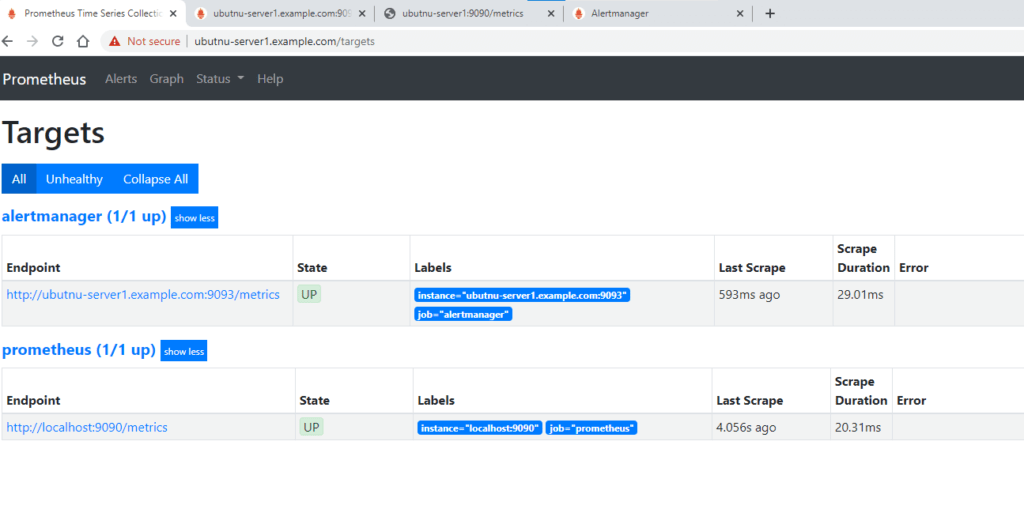Open the Graph nav item

pyautogui.click(x=167, y=78)
